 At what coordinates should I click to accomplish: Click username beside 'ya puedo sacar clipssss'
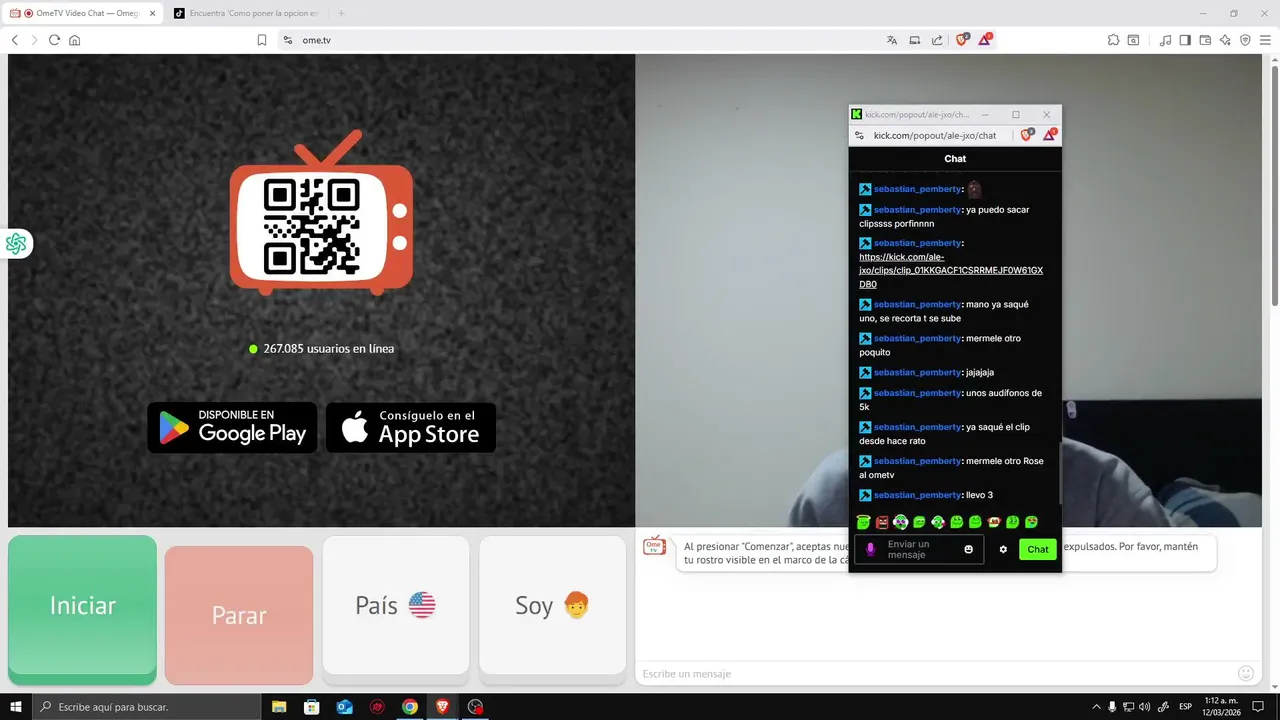click(917, 210)
